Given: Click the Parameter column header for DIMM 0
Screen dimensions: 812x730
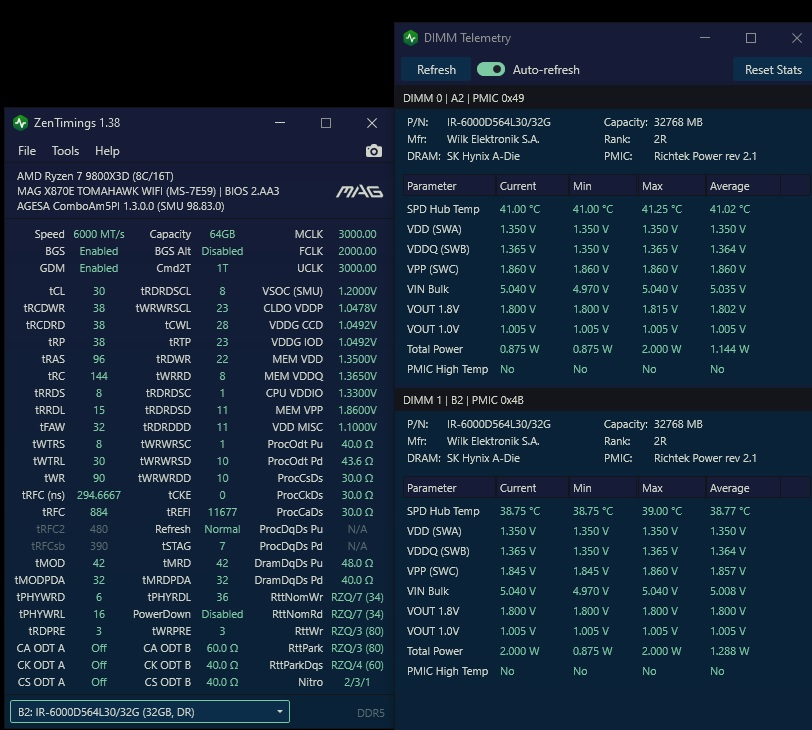Looking at the screenshot, I should click(449, 186).
